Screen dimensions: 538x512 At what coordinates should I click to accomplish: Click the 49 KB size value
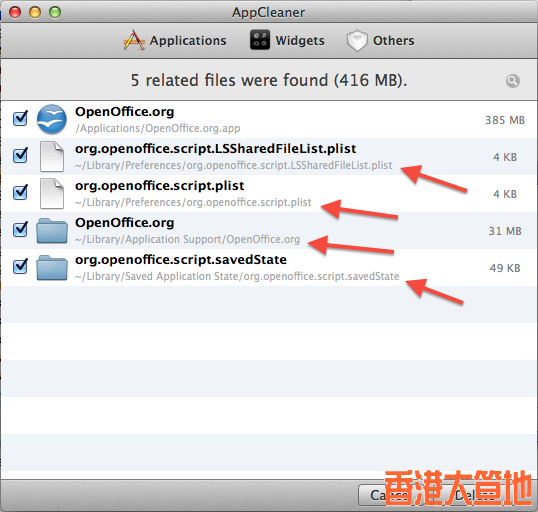[505, 268]
